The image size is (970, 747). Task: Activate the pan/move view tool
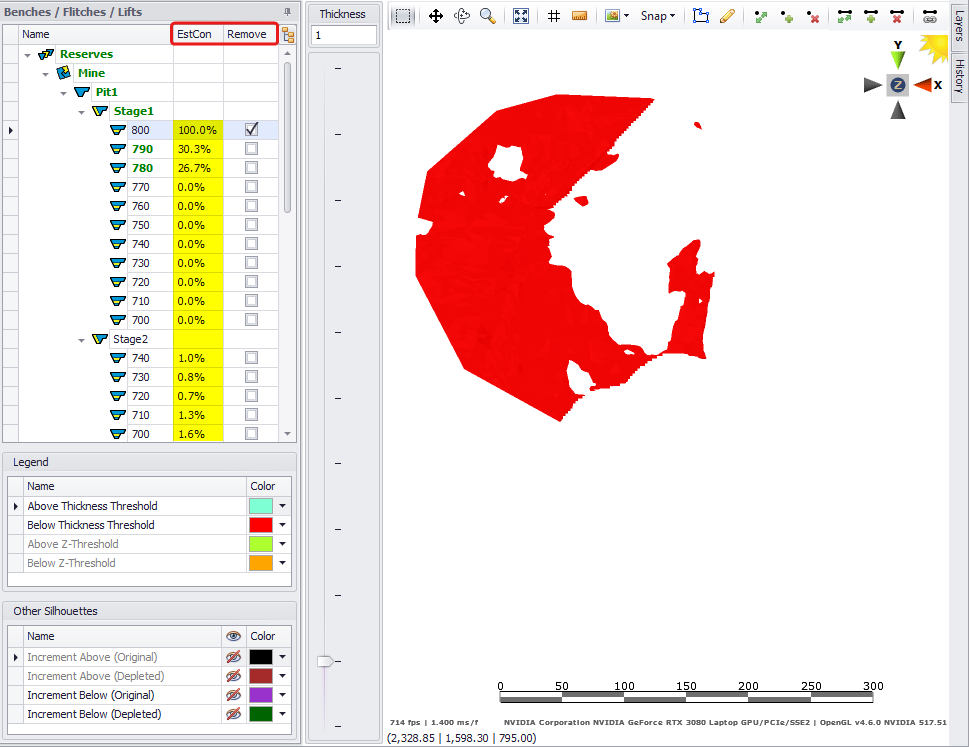click(x=436, y=16)
